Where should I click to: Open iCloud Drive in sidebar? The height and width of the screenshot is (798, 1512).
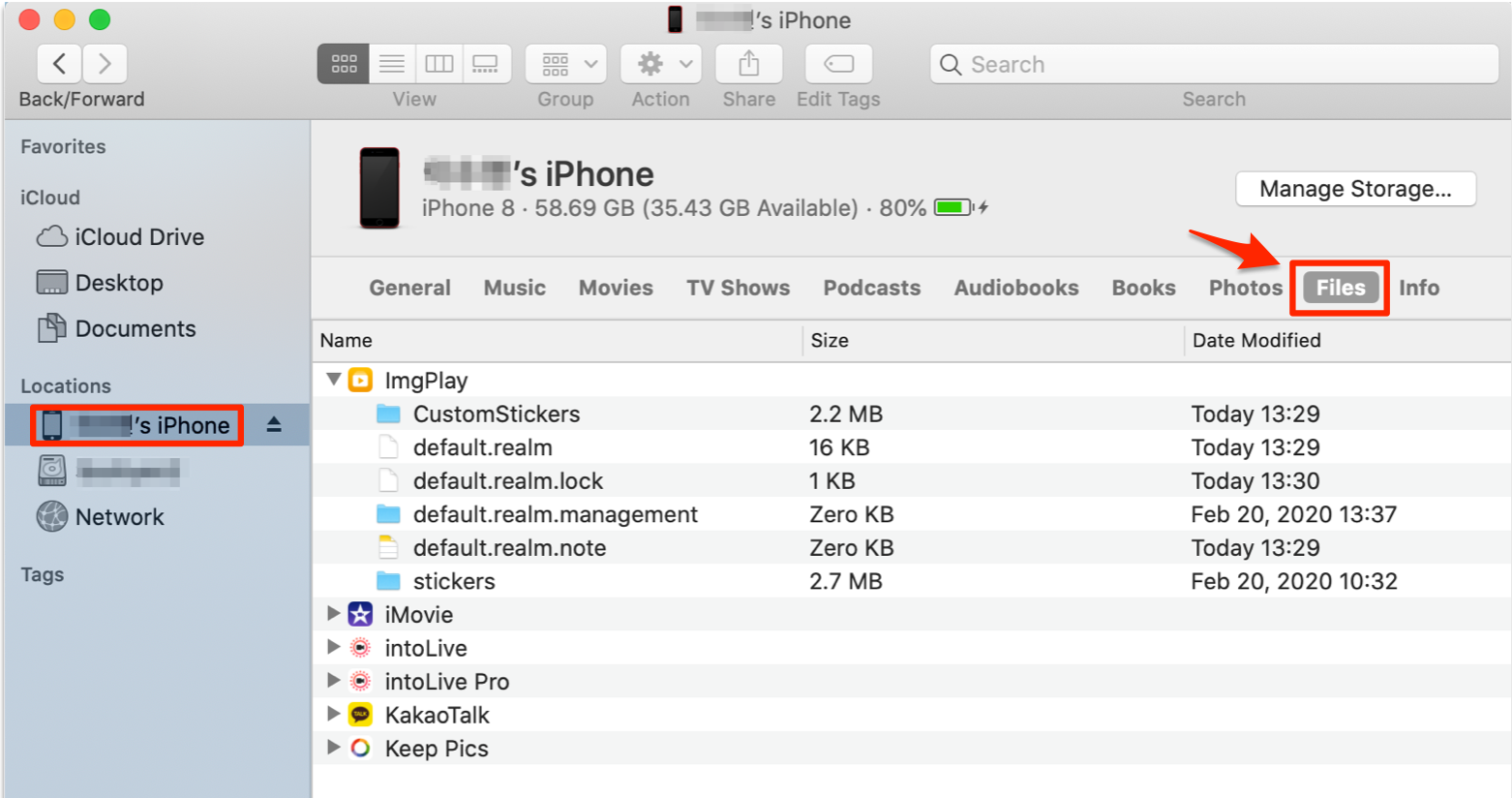click(x=121, y=237)
